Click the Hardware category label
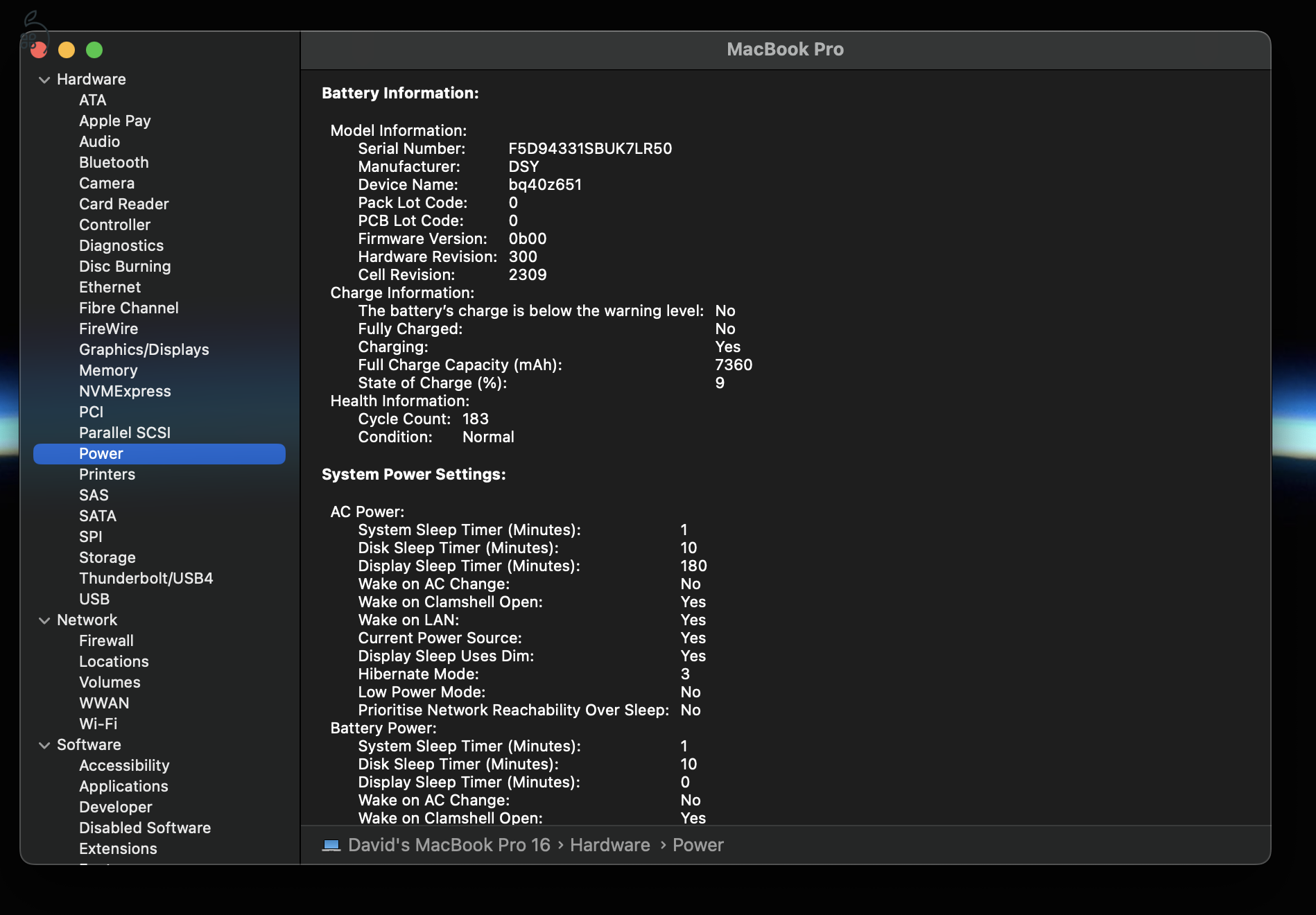The image size is (1316, 915). pyautogui.click(x=91, y=79)
